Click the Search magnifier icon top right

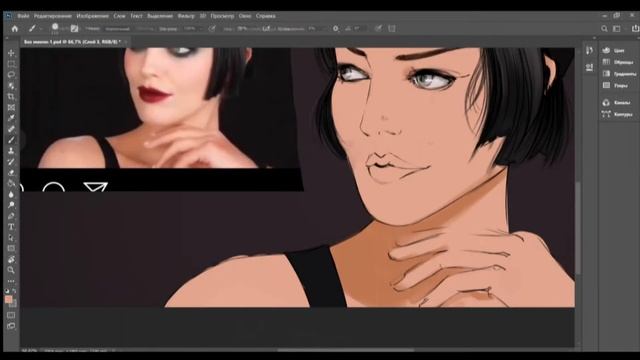pos(604,29)
